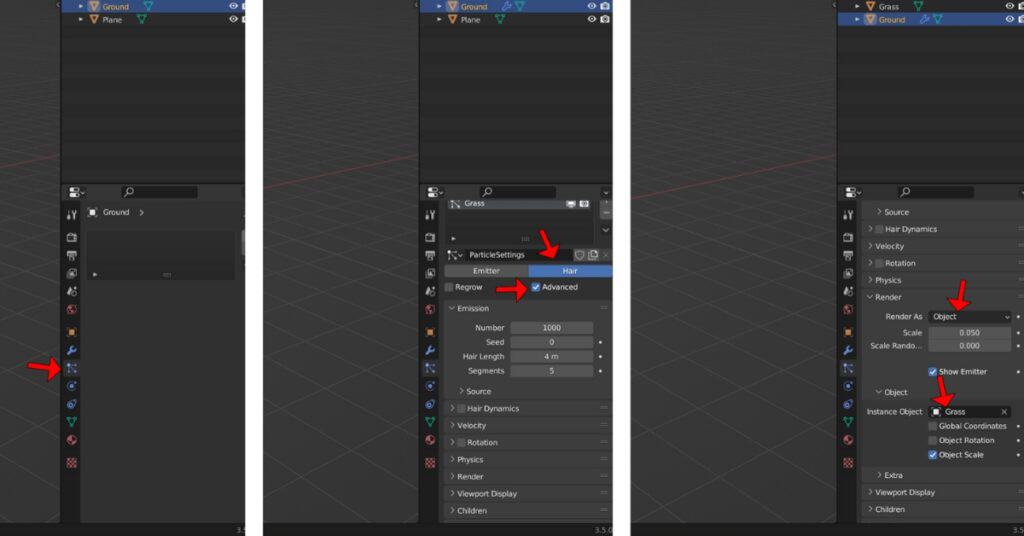Open Physics tab in left panel
Image resolution: width=1024 pixels, height=536 pixels.
(x=72, y=386)
